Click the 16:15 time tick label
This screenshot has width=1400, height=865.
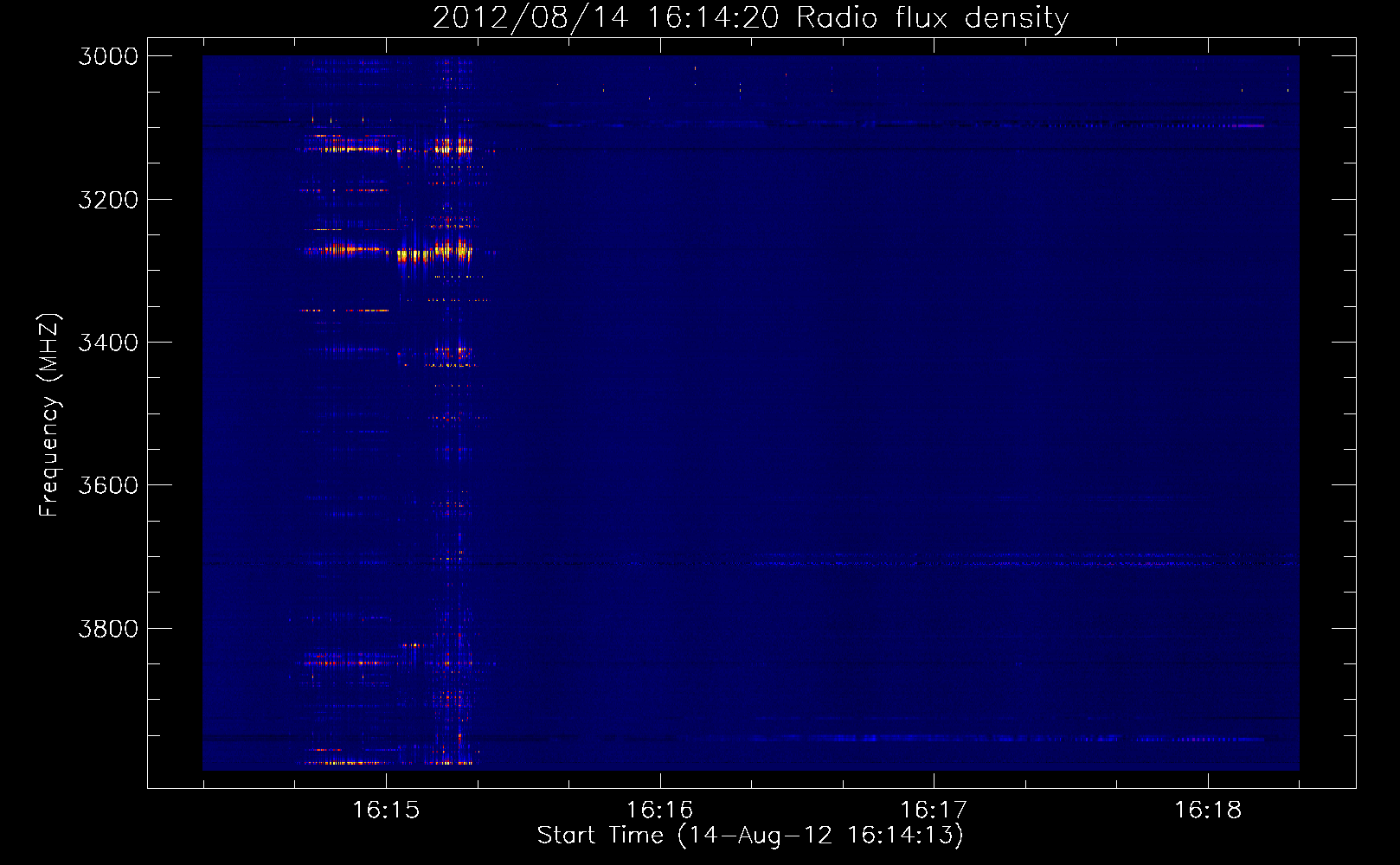386,811
